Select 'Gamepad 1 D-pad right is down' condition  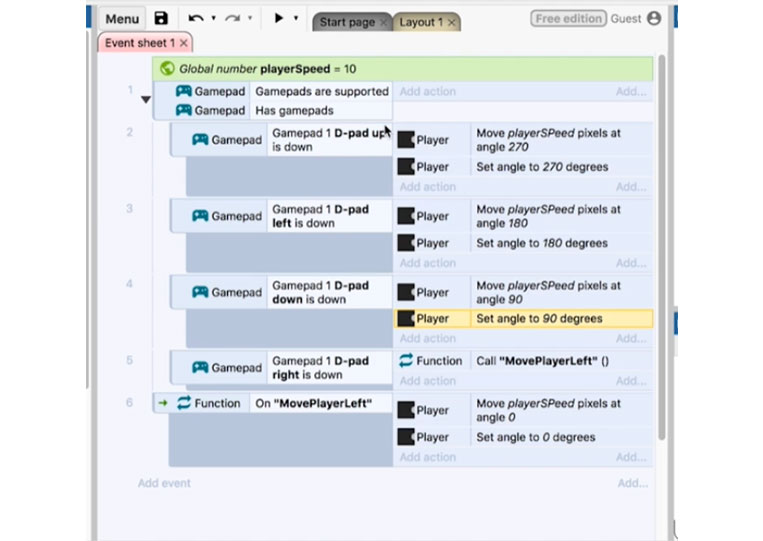[330, 368]
